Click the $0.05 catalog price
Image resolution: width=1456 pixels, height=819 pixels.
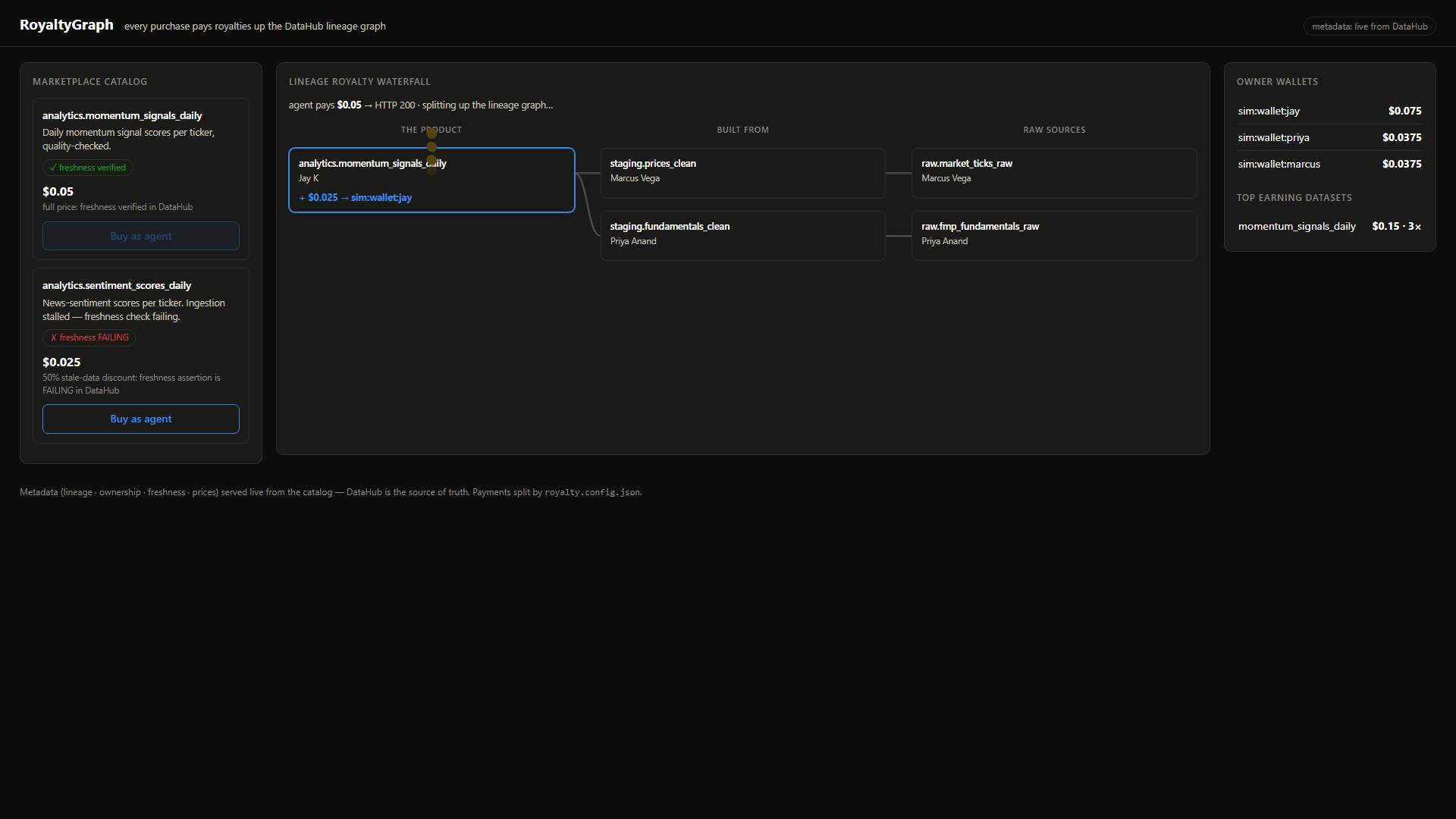pos(58,192)
